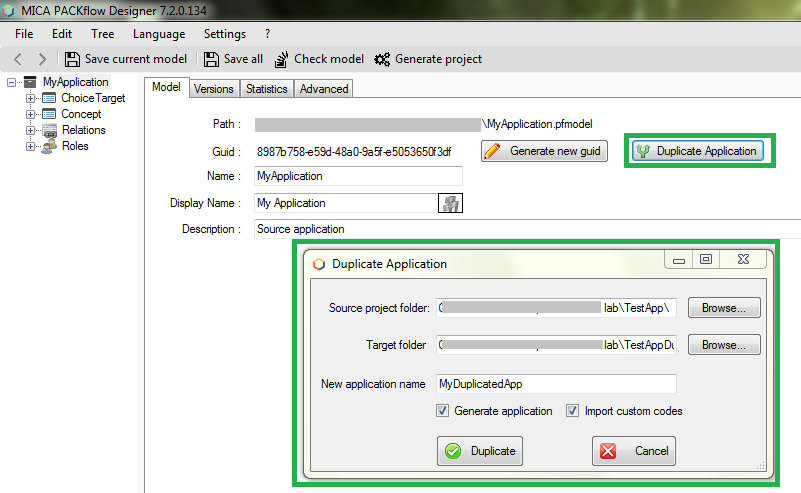801x493 pixels.
Task: Navigate back with the left arrow
Action: pyautogui.click(x=18, y=59)
